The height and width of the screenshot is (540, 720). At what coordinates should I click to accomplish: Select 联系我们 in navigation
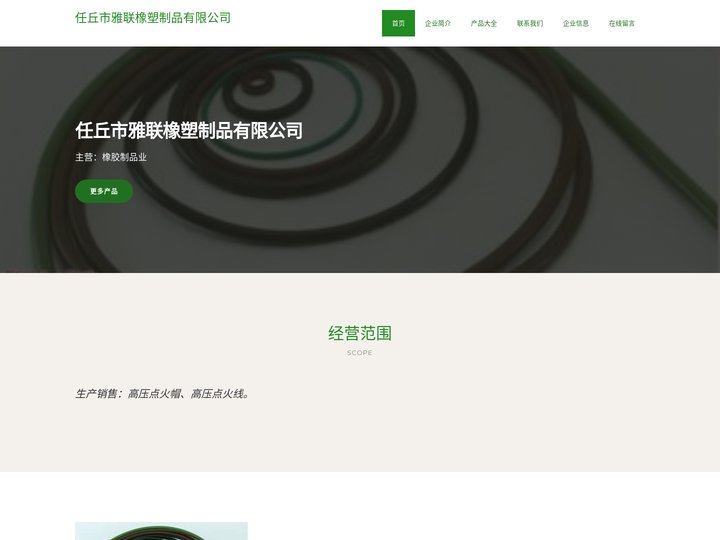coord(529,23)
